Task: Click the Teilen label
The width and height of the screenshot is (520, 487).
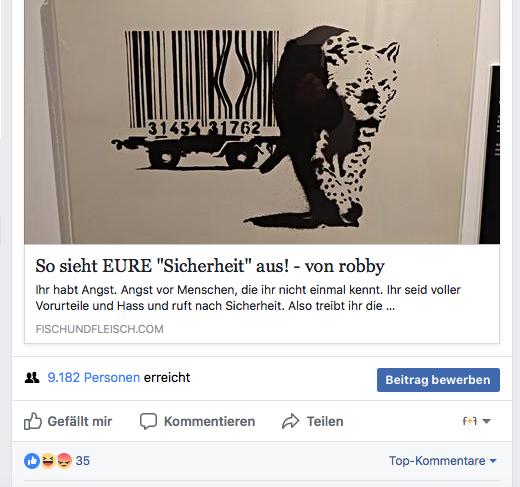Action: 325,421
